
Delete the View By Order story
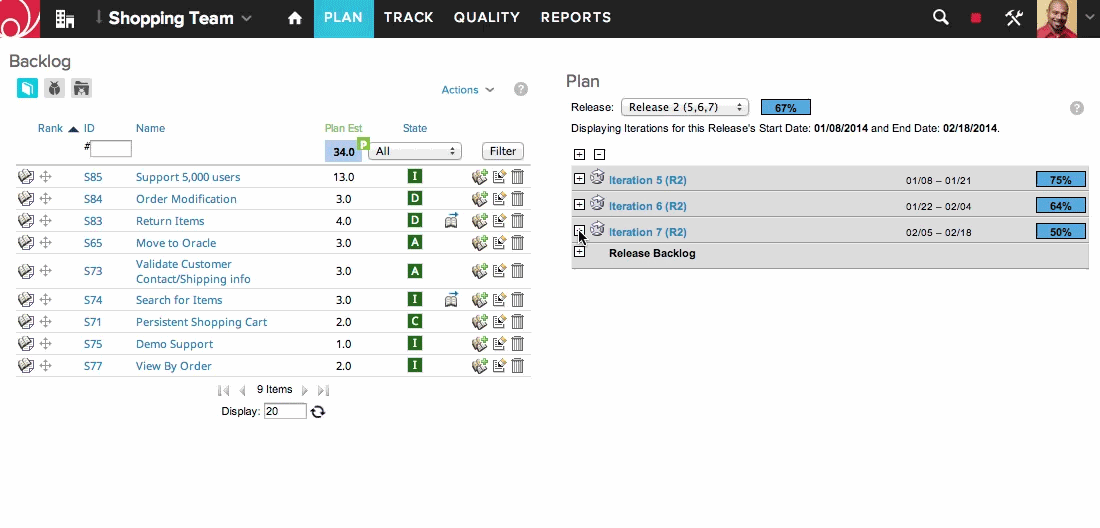coord(517,365)
